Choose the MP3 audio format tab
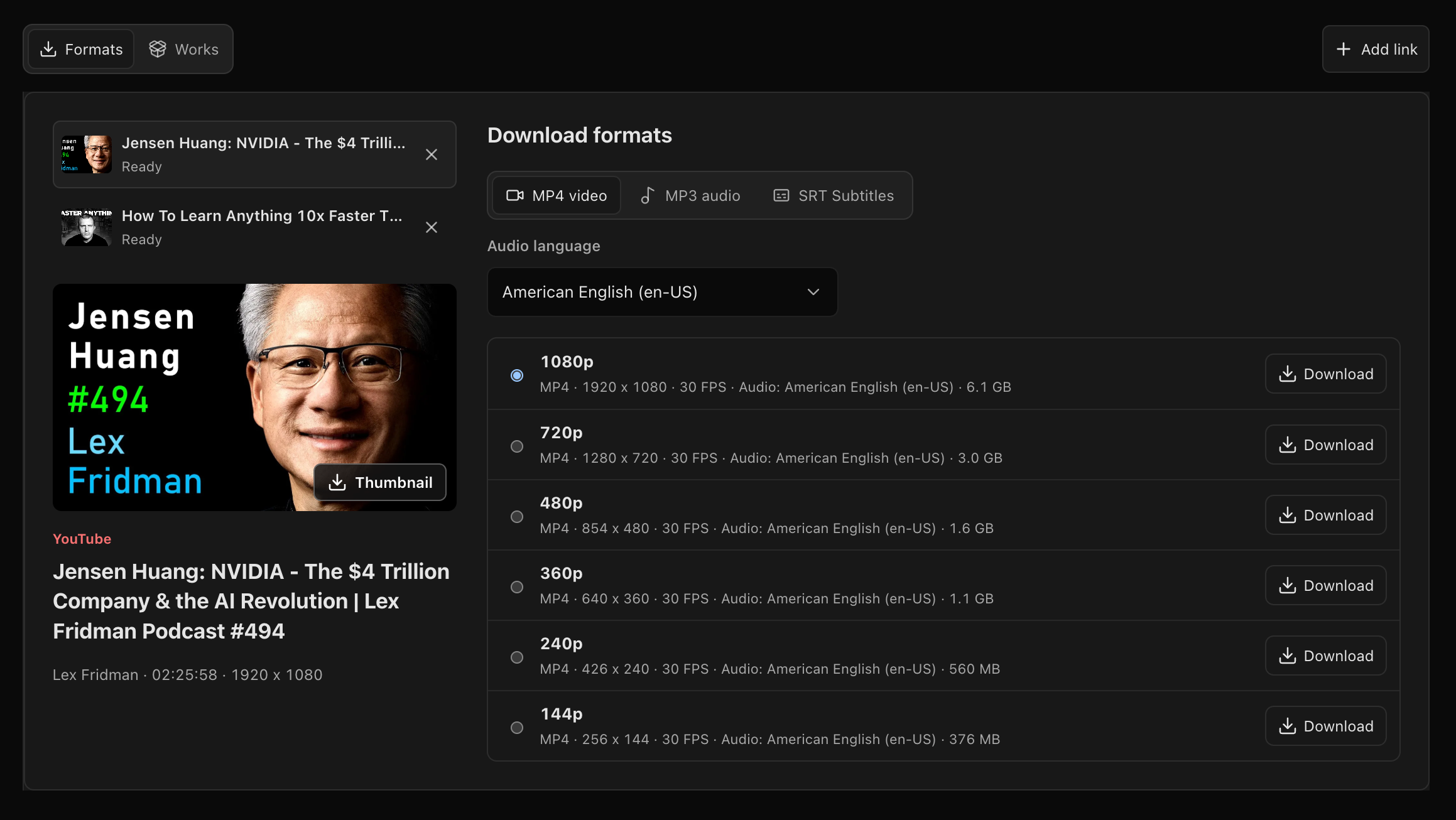This screenshot has width=1456, height=820. (x=690, y=196)
